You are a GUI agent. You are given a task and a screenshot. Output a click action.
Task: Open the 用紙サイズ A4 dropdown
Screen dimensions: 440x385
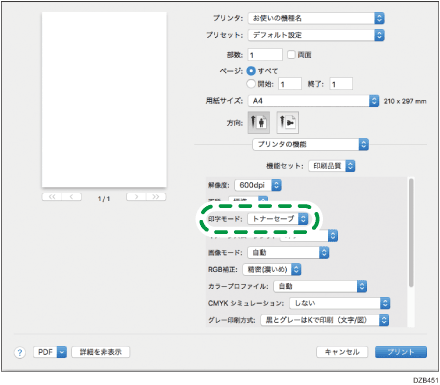(313, 101)
